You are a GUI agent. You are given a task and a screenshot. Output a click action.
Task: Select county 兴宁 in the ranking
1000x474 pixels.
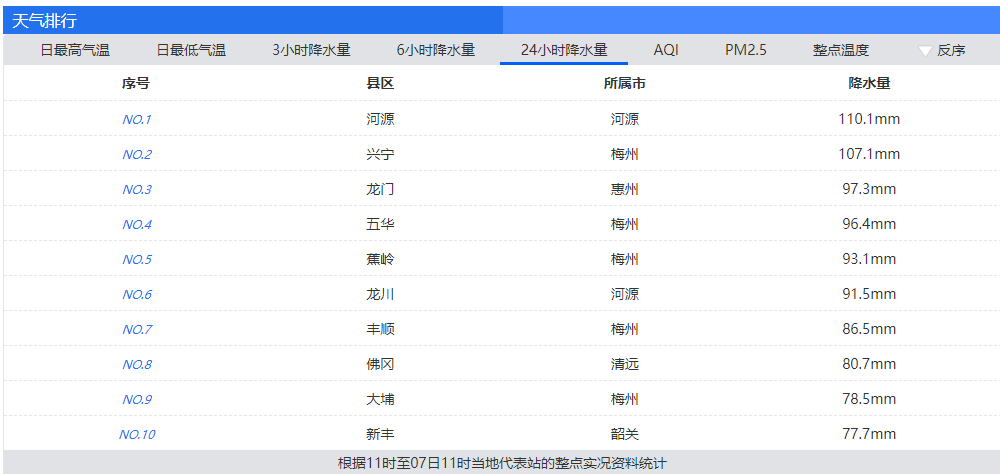[x=380, y=154]
